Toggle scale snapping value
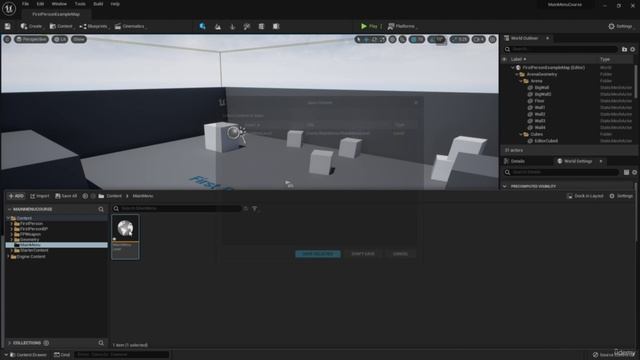The width and height of the screenshot is (640, 360). pos(459,40)
